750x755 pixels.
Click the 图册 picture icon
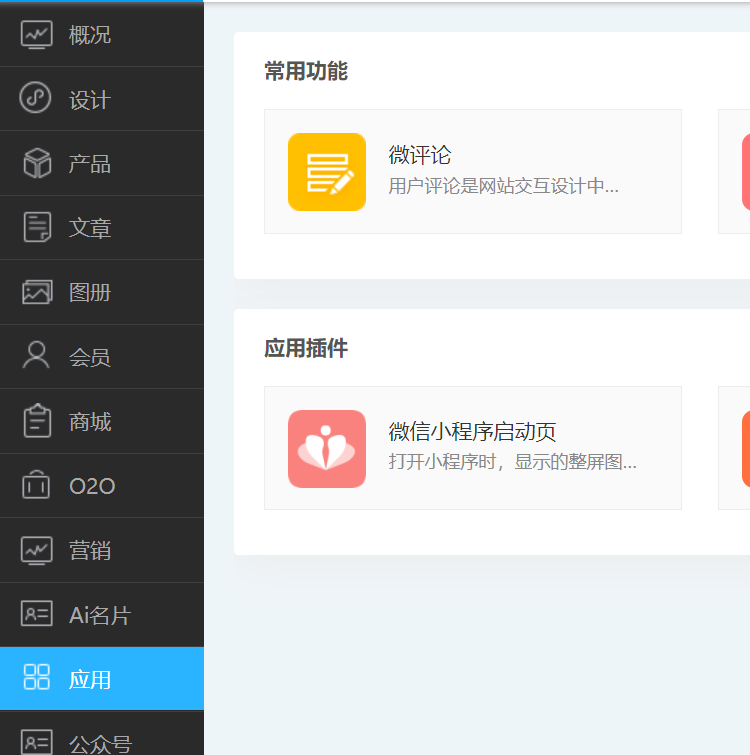click(x=37, y=292)
